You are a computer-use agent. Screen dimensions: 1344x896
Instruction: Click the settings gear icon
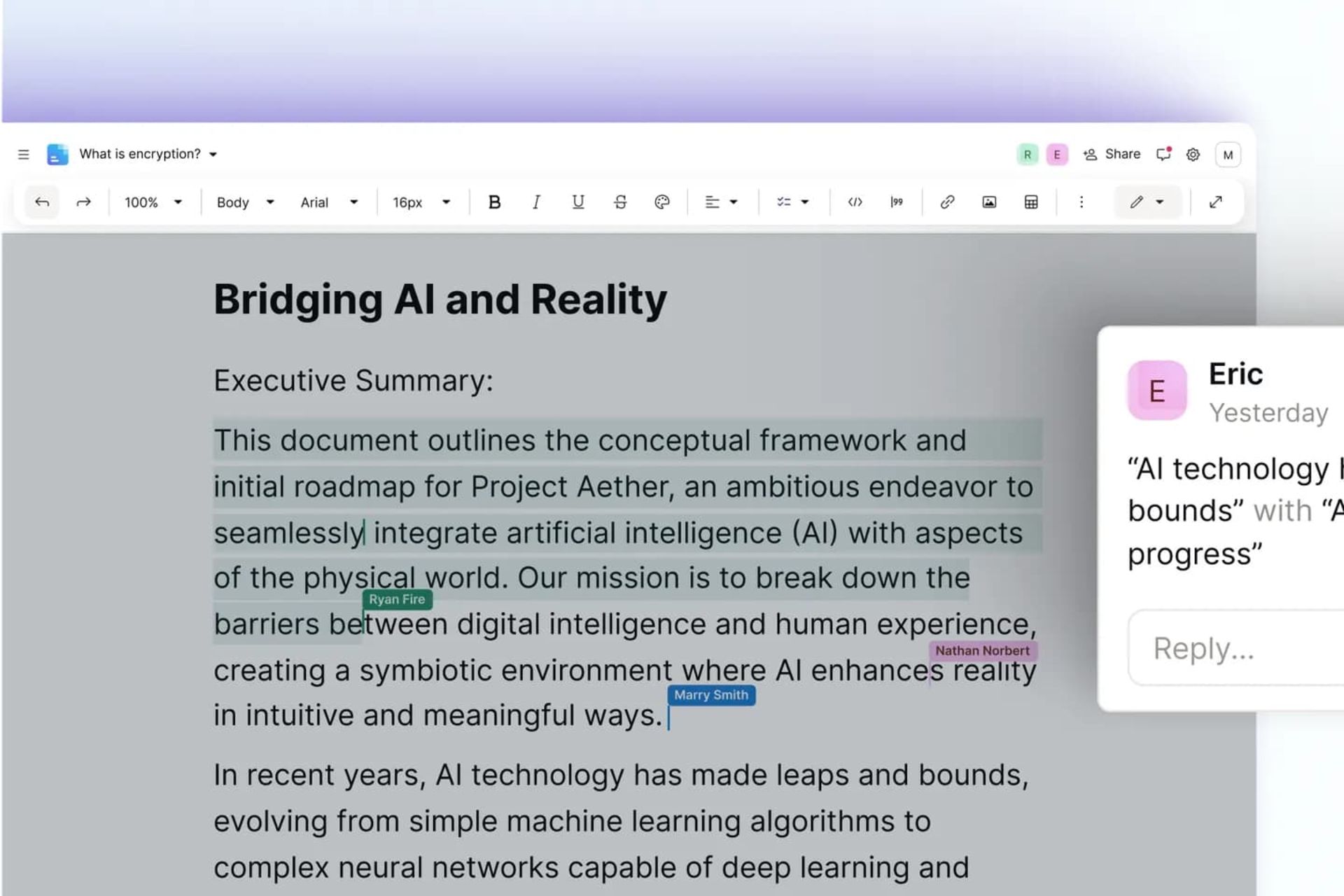point(1193,154)
